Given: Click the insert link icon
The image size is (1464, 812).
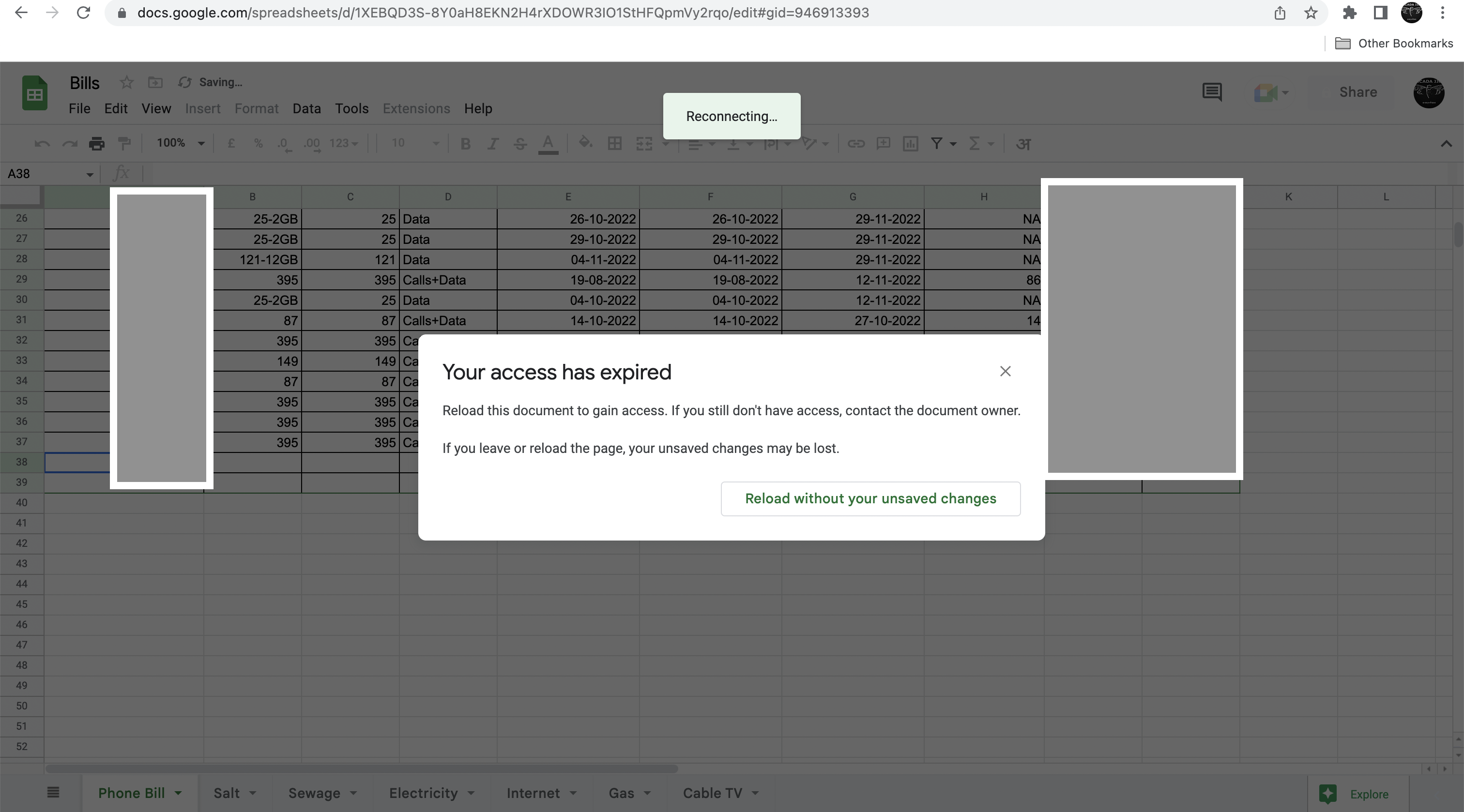Looking at the screenshot, I should 856,144.
